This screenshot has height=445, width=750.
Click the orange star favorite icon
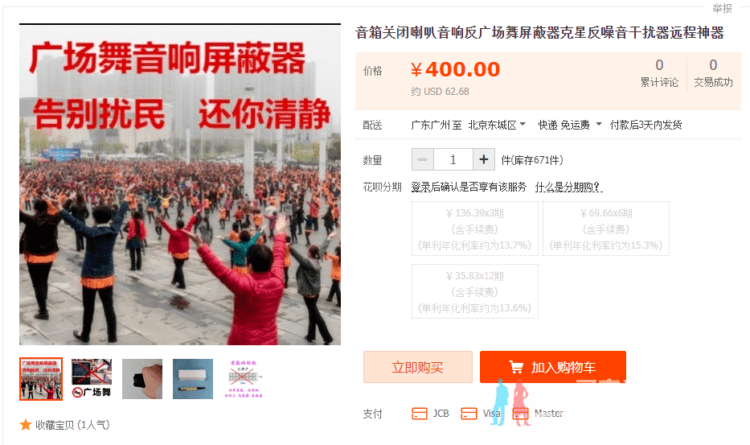[25, 424]
